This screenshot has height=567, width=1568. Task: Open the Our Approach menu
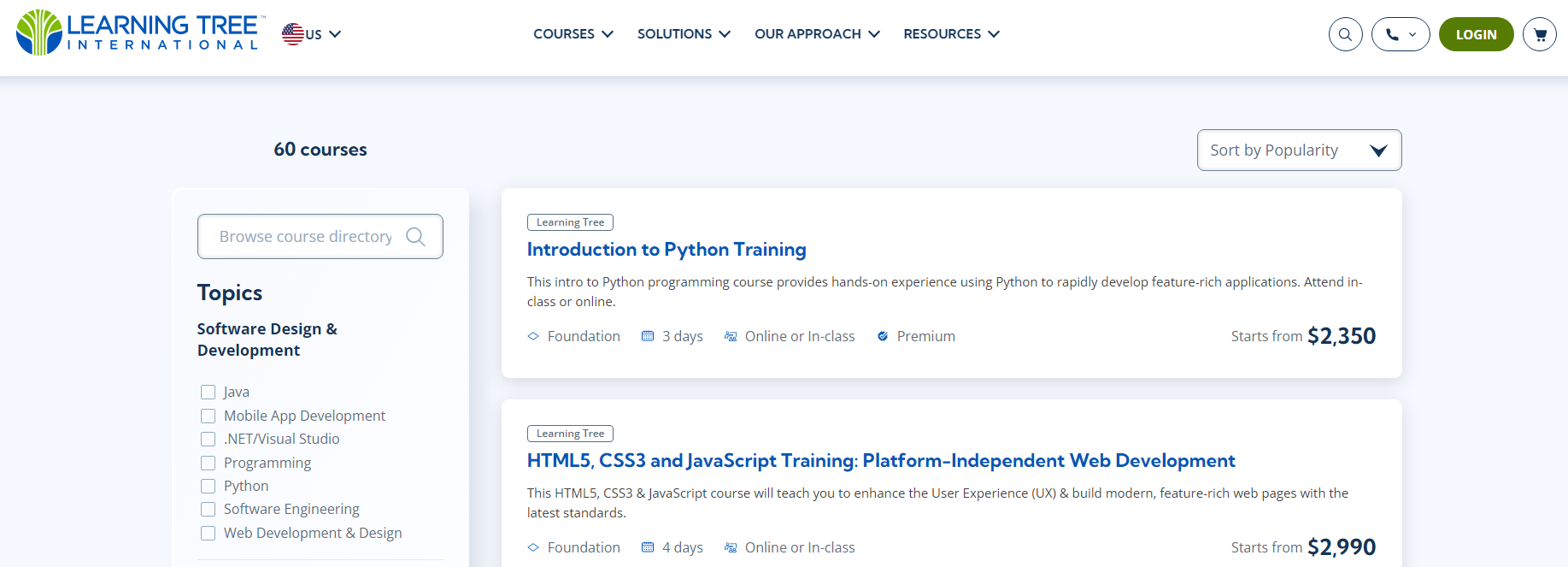pos(817,34)
